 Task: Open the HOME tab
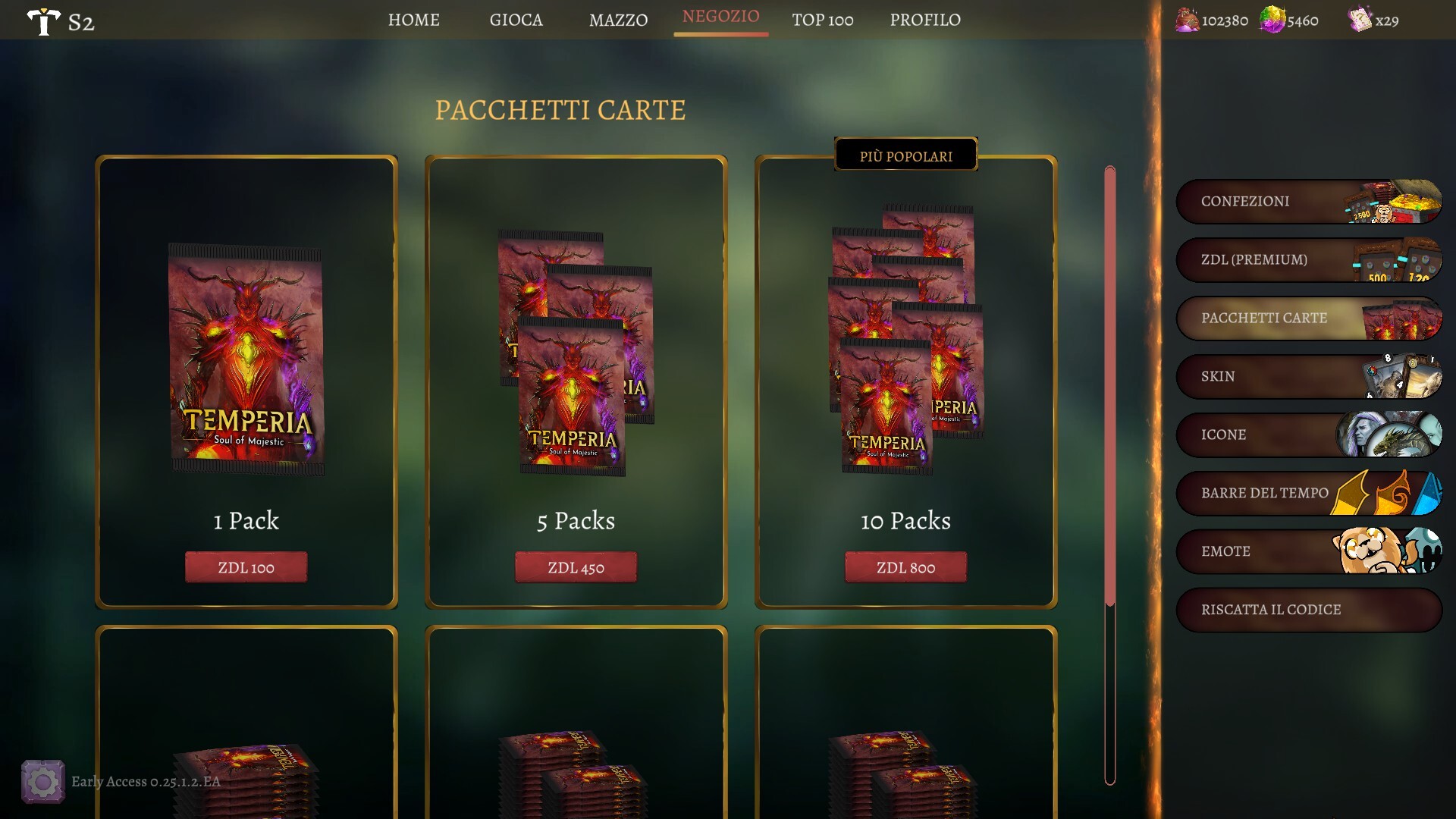(414, 20)
